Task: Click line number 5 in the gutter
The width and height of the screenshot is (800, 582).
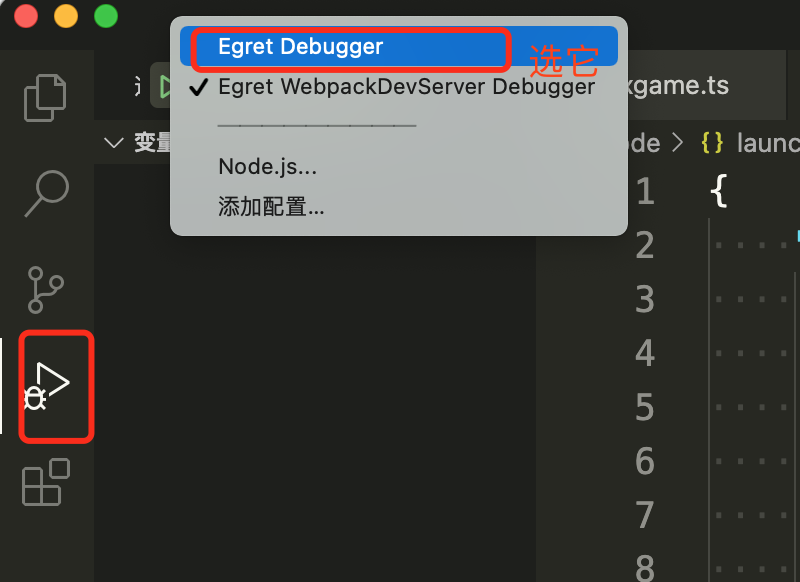Action: click(645, 407)
